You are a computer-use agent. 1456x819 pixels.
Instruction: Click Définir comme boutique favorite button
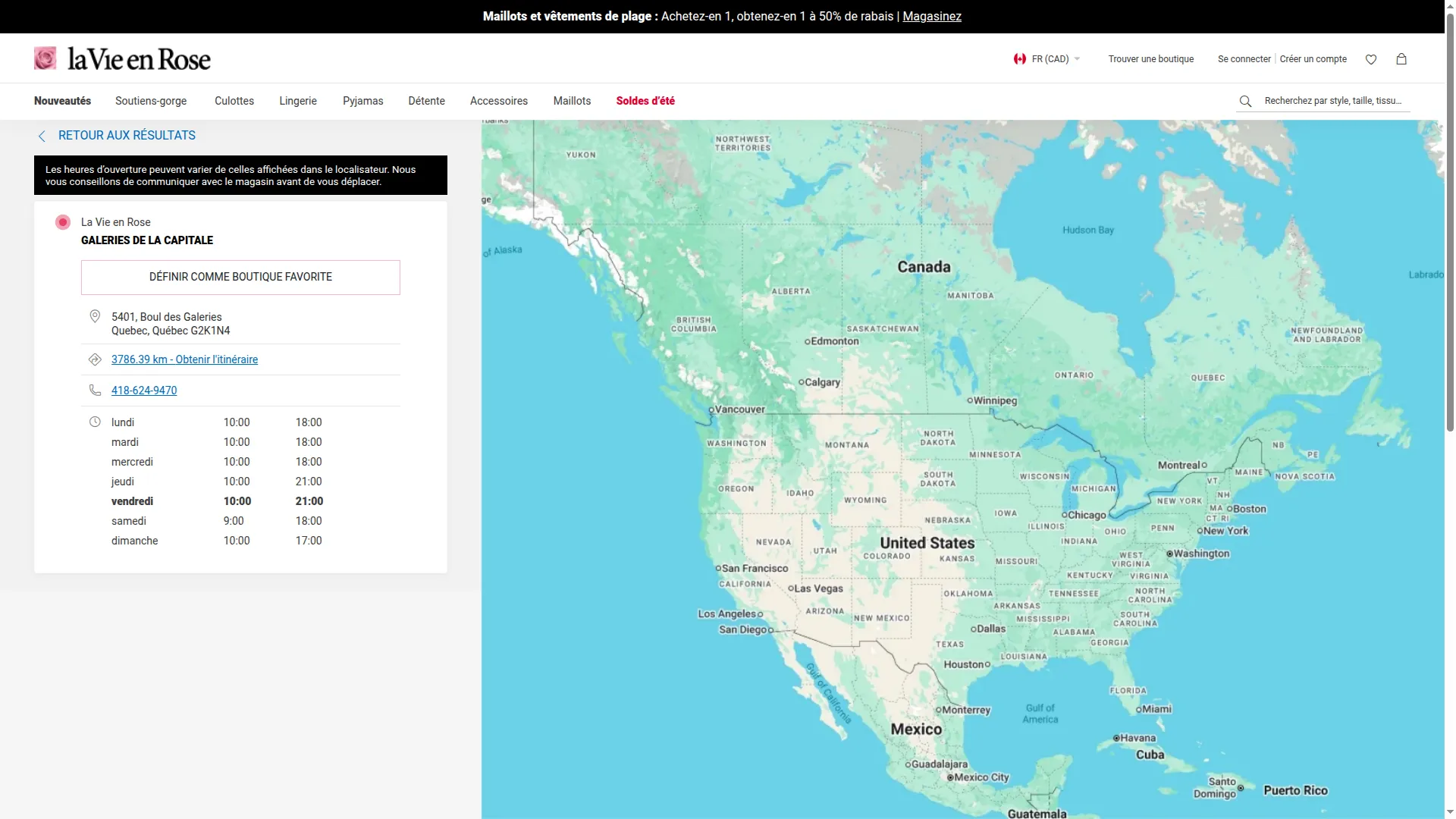pyautogui.click(x=240, y=278)
